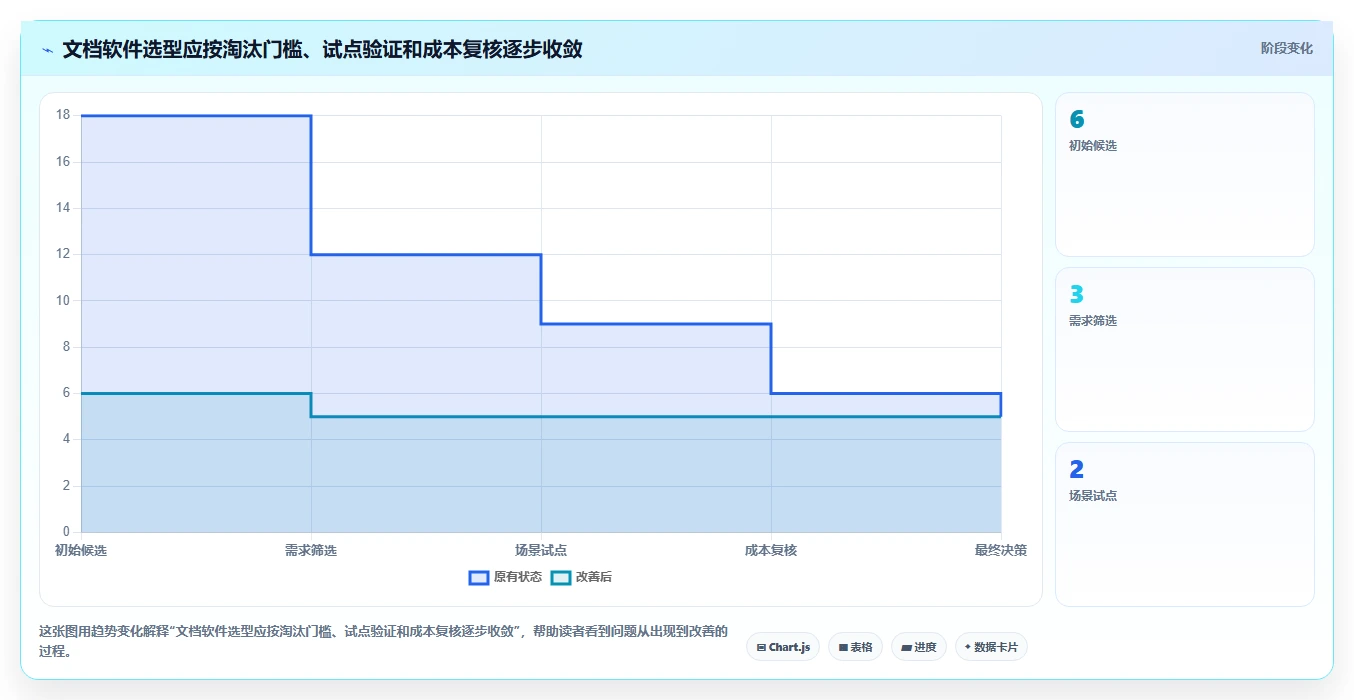Click the 需求筛选 x-axis label
Screen dimensions: 1354x700
[x=311, y=550]
